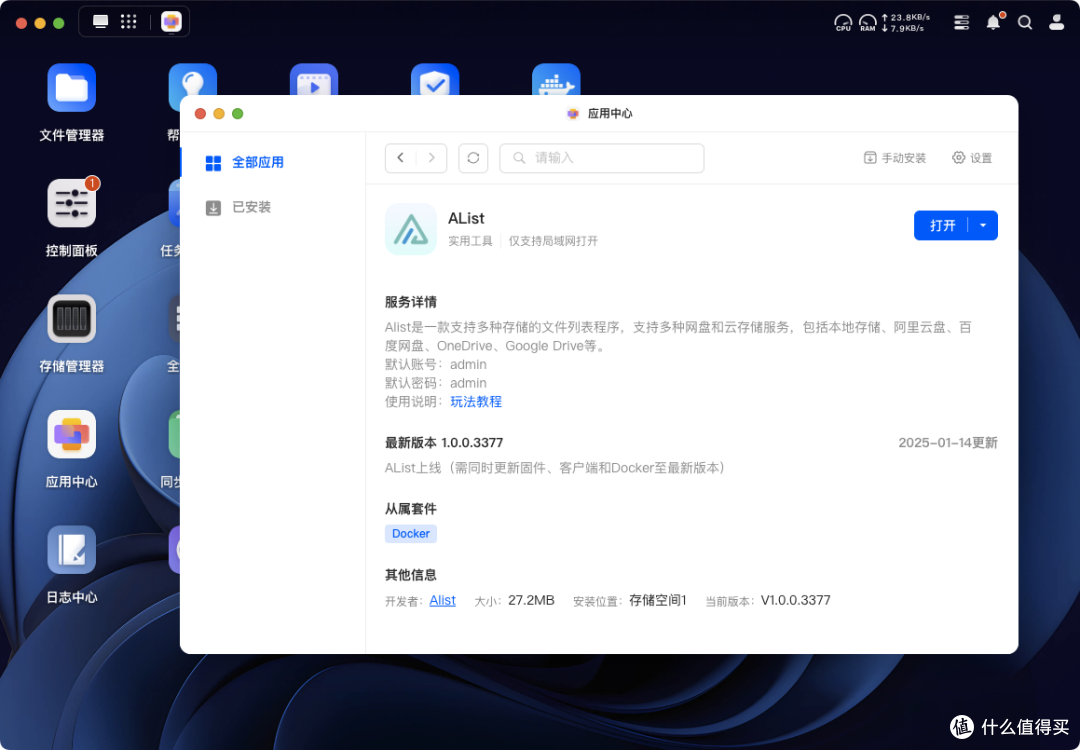Click the 最新版本 1.0.0.3377 heading
1080x750 pixels.
tap(444, 443)
